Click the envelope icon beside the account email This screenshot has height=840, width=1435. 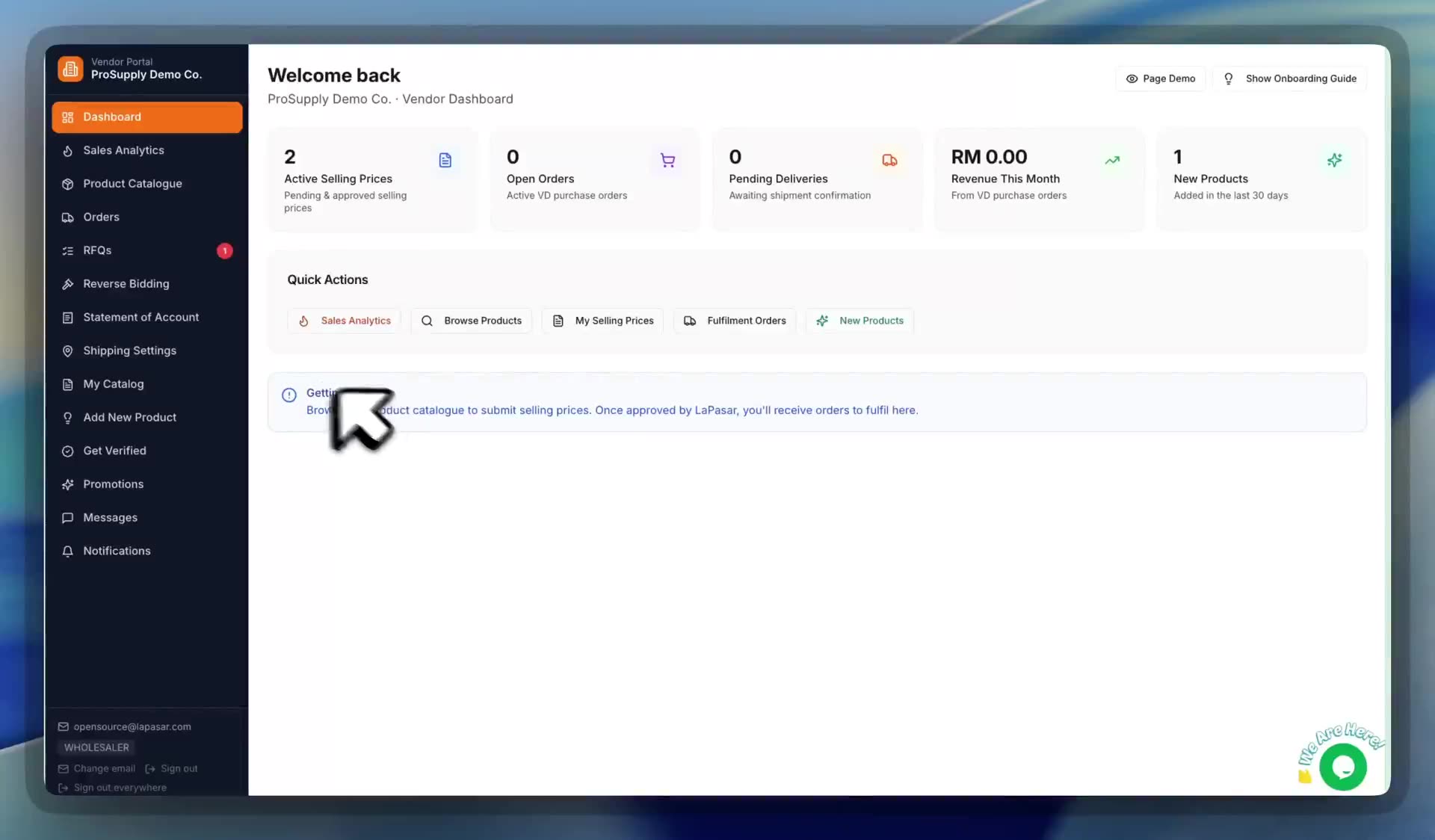64,727
